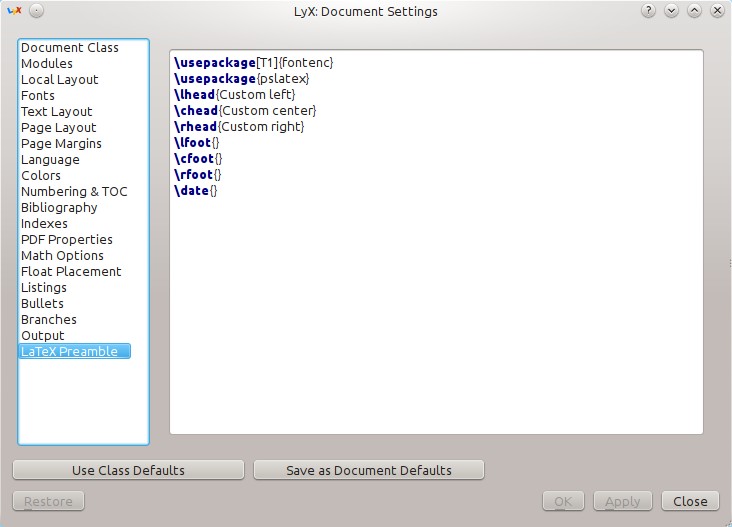This screenshot has height=527, width=732.
Task: Click empty area of preamble editor
Action: coord(436,317)
